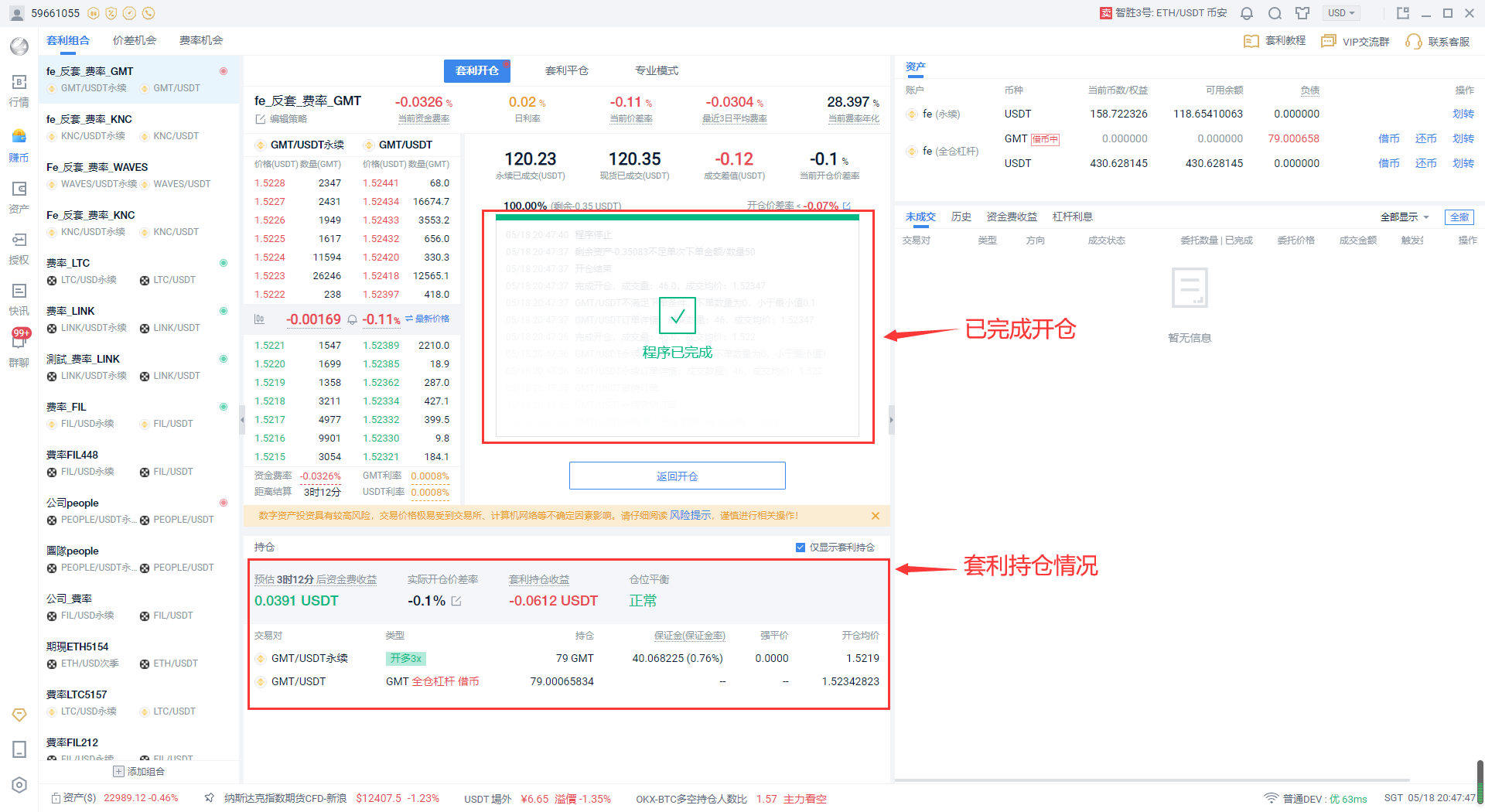The height and width of the screenshot is (812, 1485).
Task: Click the 智胜3号 ETH/USDT ticker notice
Action: coord(1163,13)
